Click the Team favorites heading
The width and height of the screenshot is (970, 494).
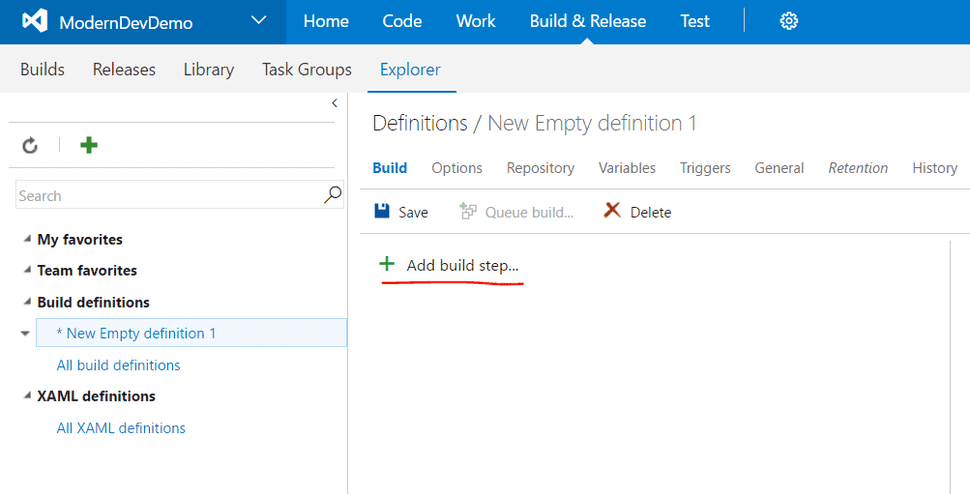87,270
